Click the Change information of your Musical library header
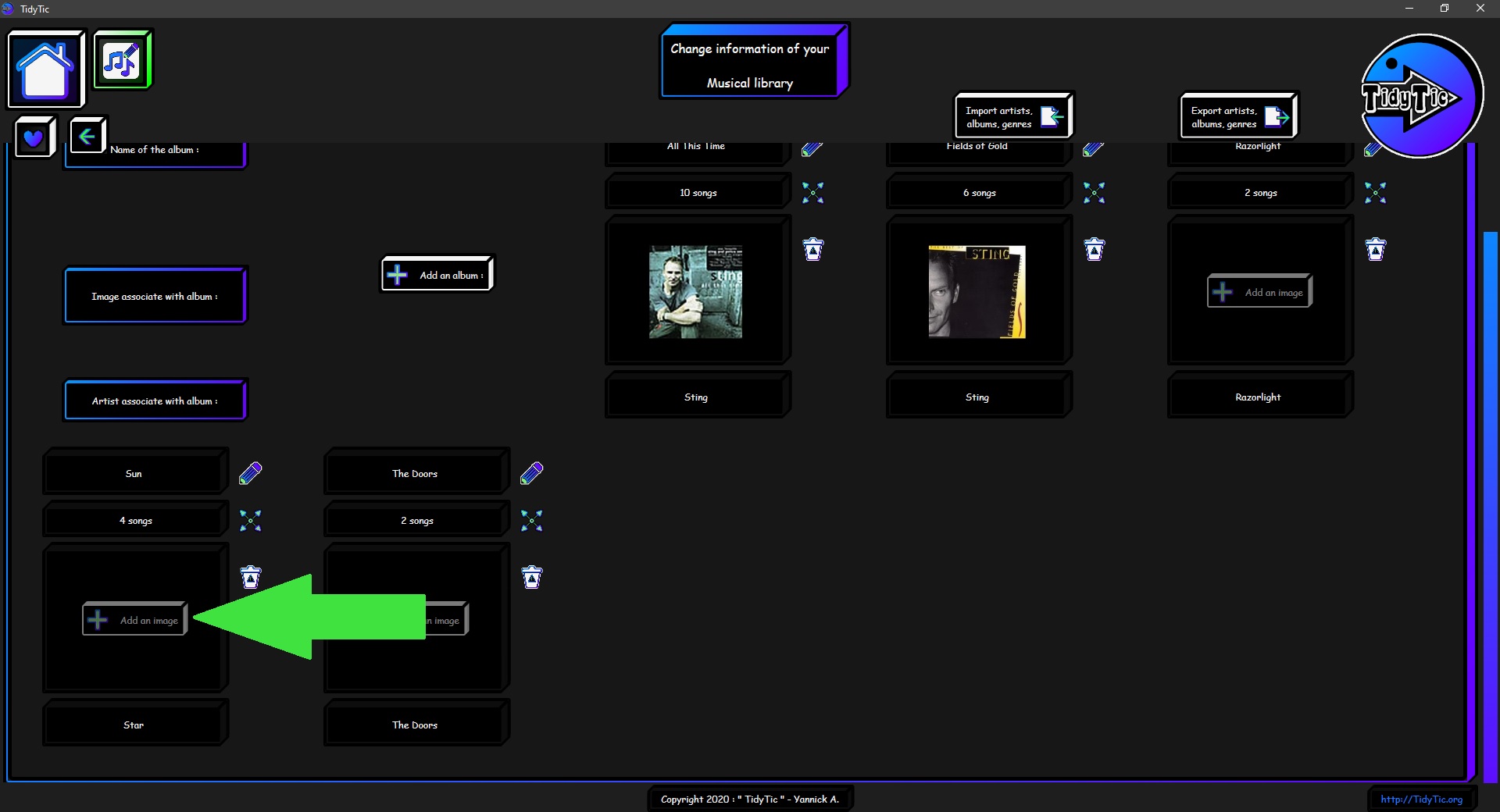The width and height of the screenshot is (1500, 812). point(754,62)
